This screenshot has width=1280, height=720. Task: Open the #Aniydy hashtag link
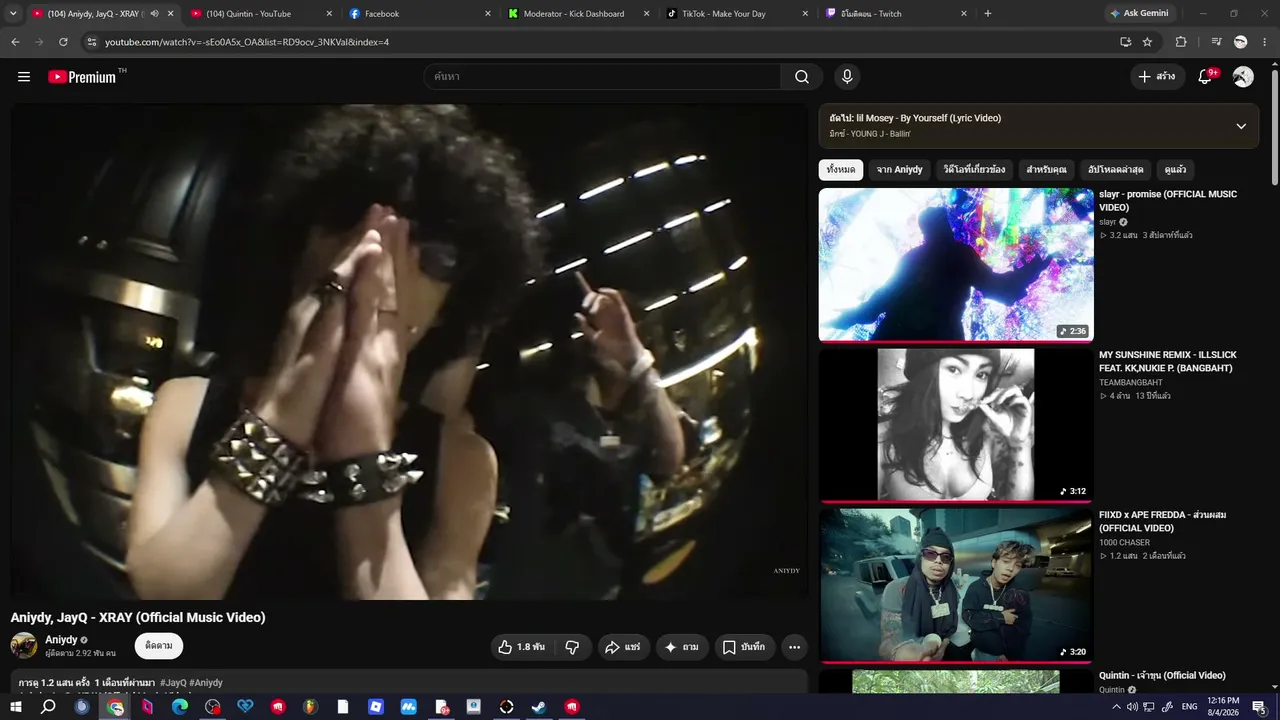point(206,683)
